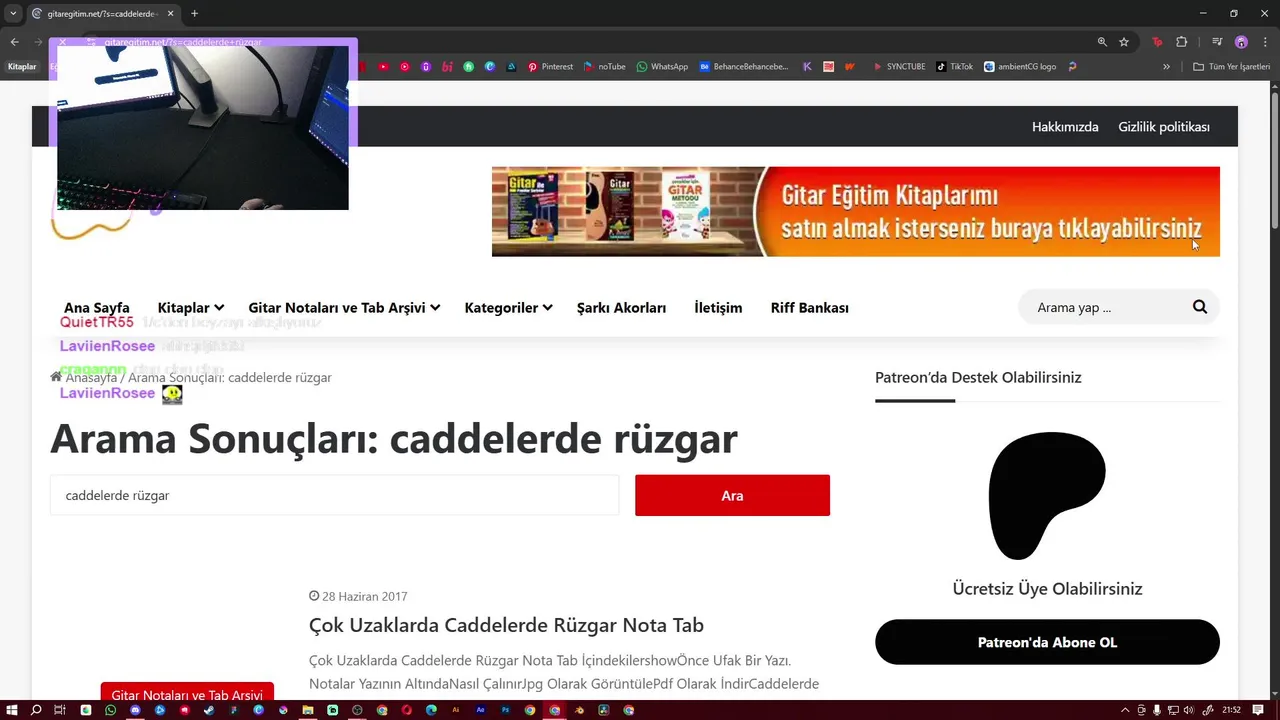Image resolution: width=1280 pixels, height=720 pixels.
Task: Open Çok Uzaklarda Caddelerde Rüzgar Nota Tab article
Action: 506,625
